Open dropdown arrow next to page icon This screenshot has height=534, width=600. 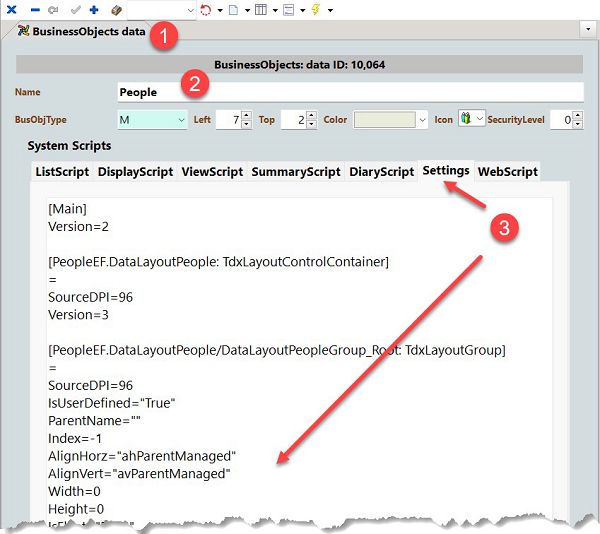[x=248, y=10]
